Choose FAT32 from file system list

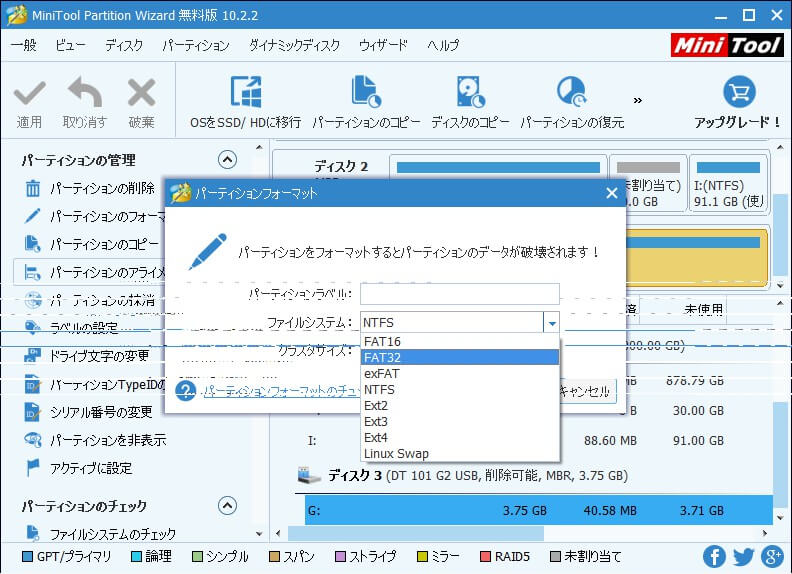pos(460,357)
